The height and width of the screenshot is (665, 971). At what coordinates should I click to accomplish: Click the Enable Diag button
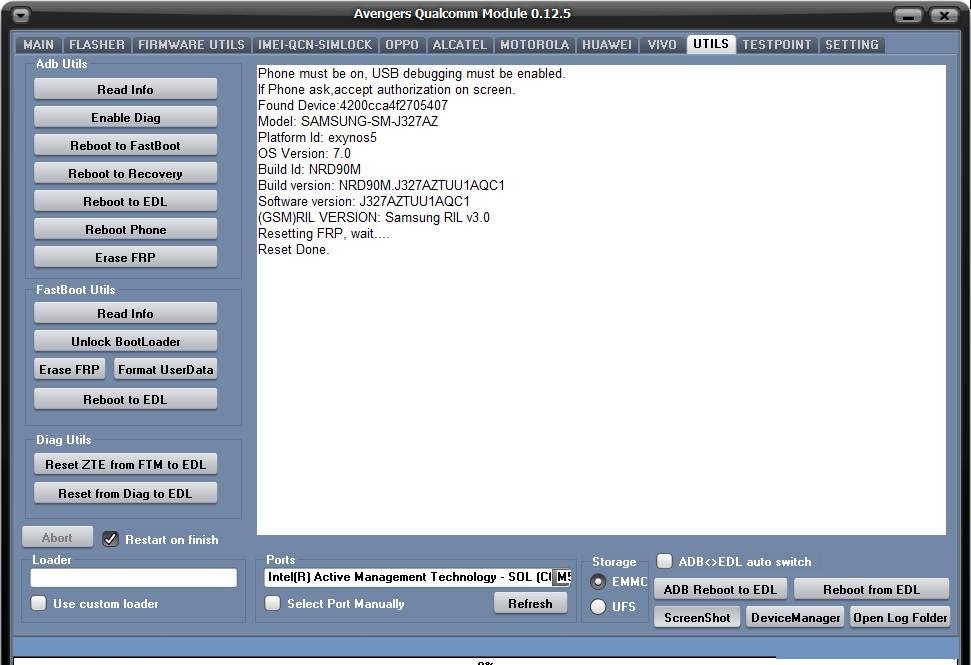[125, 117]
